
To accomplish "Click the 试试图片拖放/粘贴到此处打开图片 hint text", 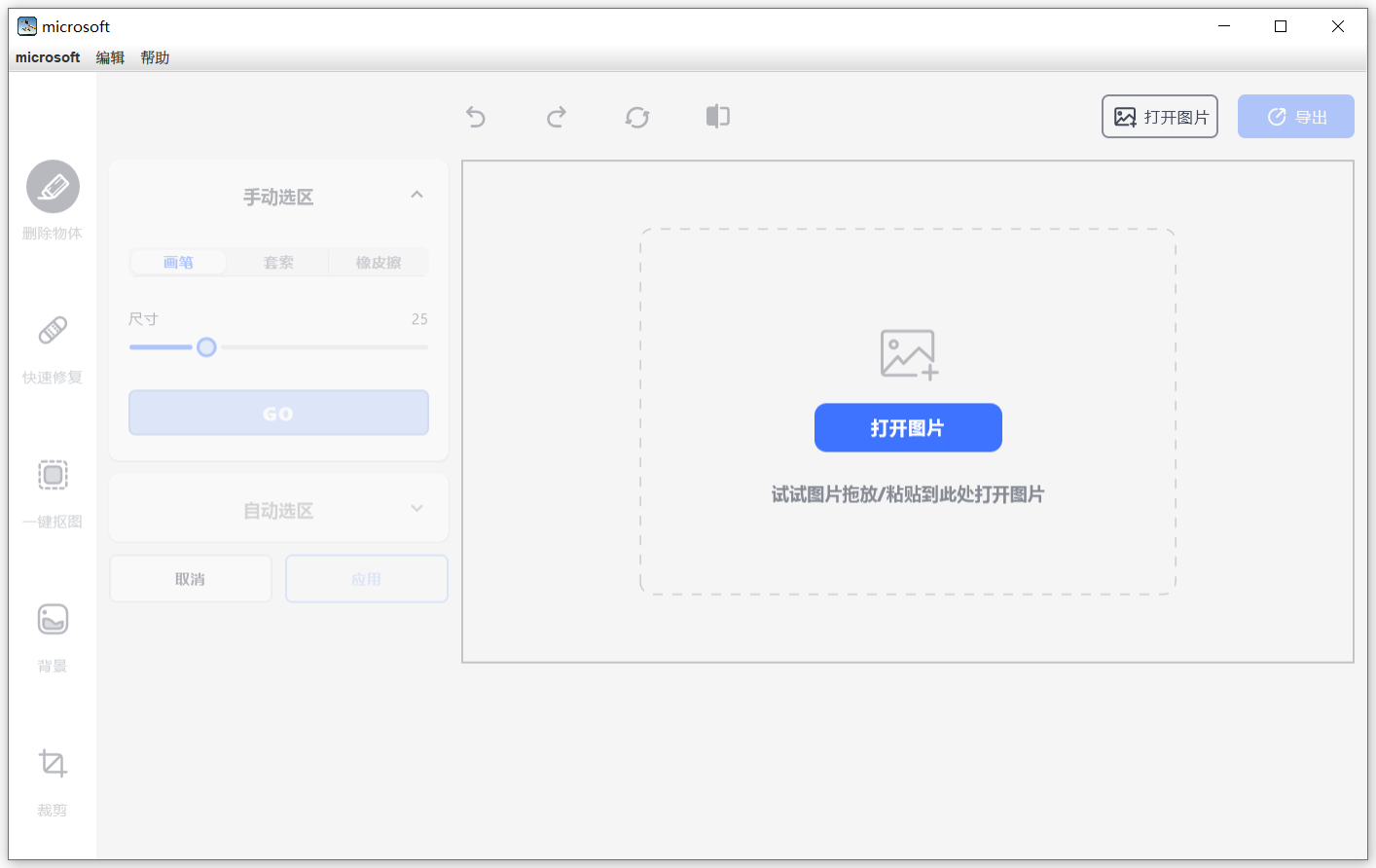I will [x=908, y=494].
